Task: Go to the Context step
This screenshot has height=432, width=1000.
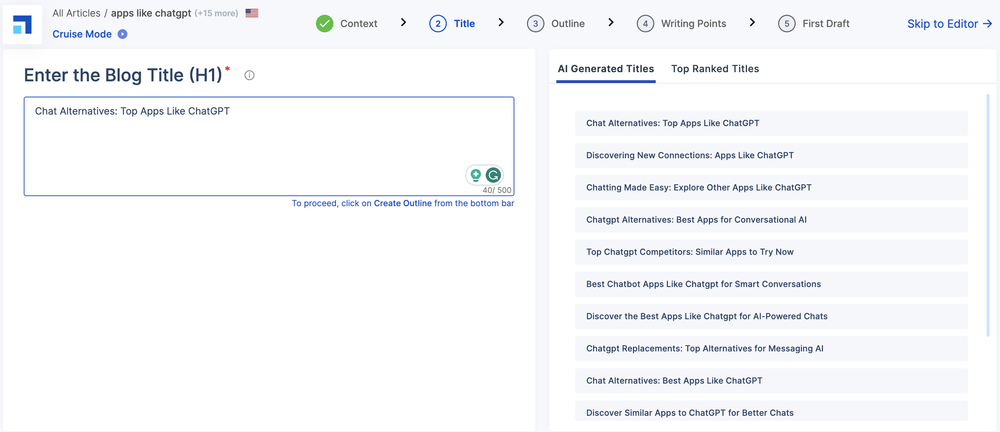Action: click(347, 24)
